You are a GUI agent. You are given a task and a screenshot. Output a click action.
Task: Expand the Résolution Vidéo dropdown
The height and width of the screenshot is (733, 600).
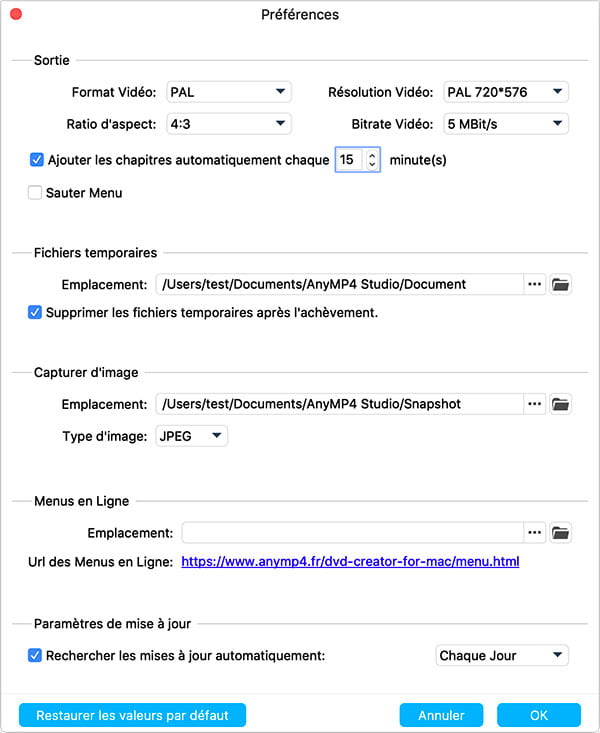505,93
